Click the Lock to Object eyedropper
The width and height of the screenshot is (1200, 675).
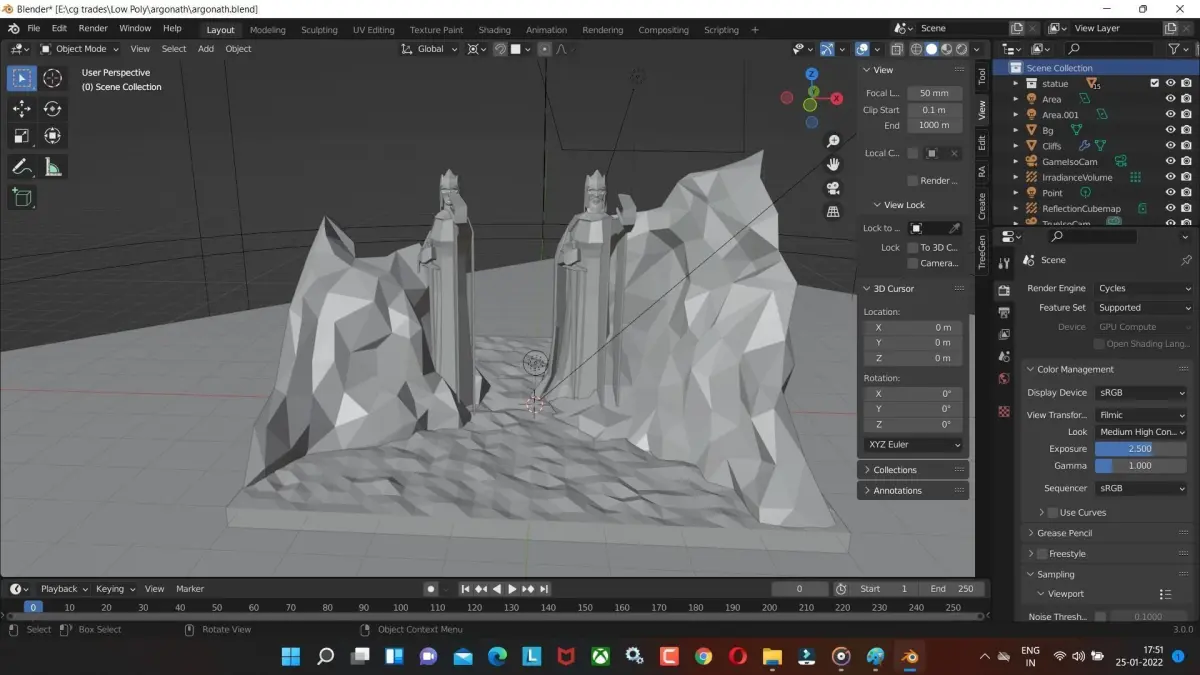pyautogui.click(x=954, y=228)
